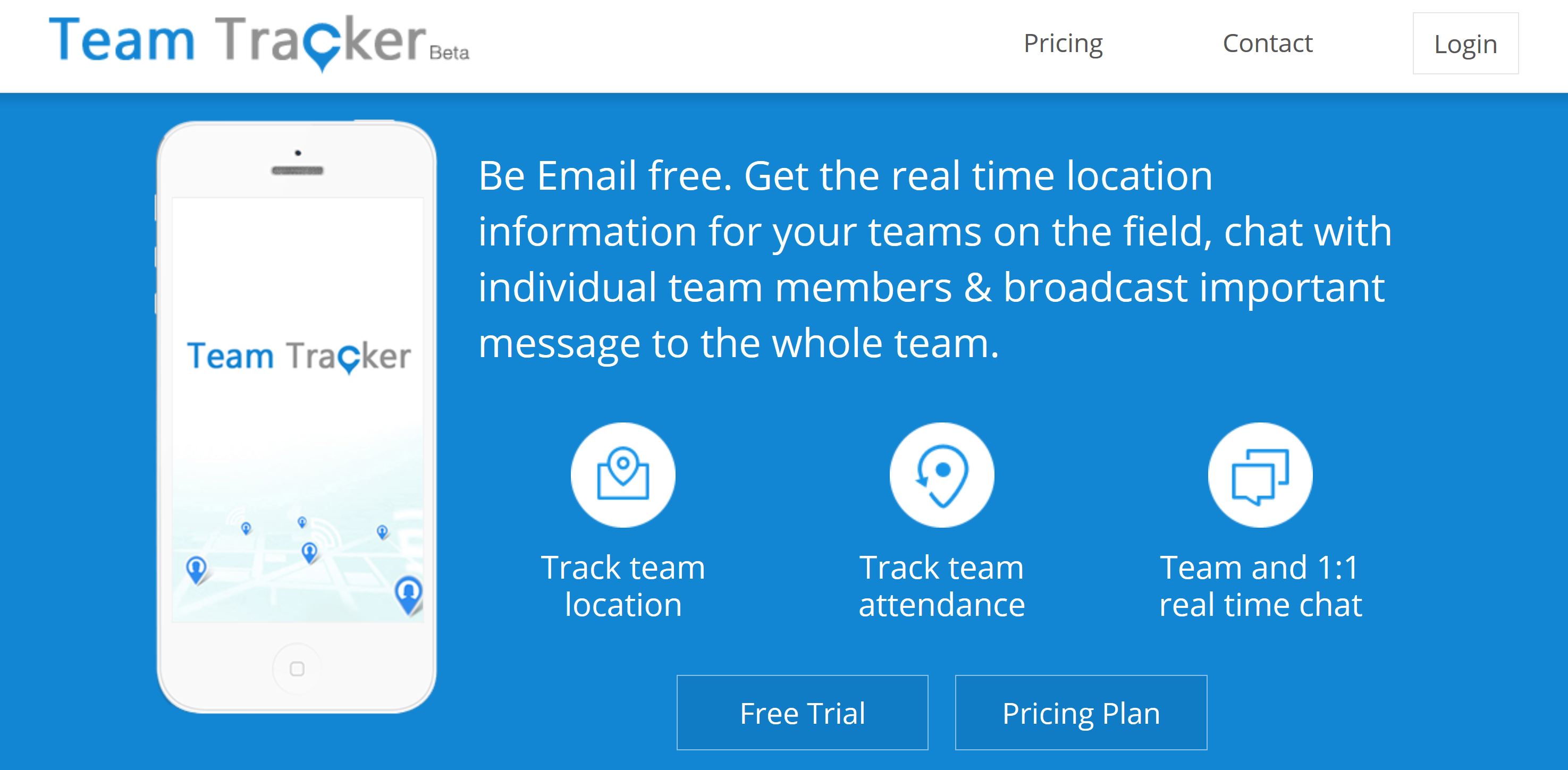Viewport: 1568px width, 770px height.
Task: Click the real time chat bubbles icon
Action: pos(1260,475)
